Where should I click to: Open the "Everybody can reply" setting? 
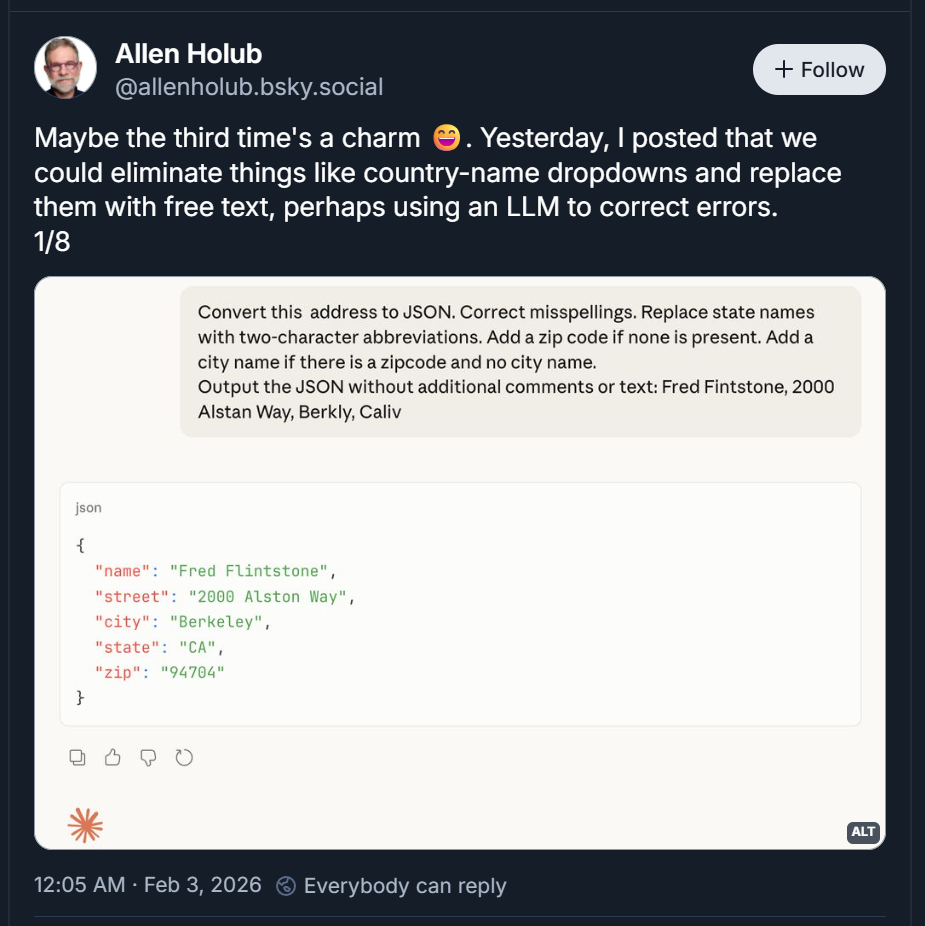[404, 886]
